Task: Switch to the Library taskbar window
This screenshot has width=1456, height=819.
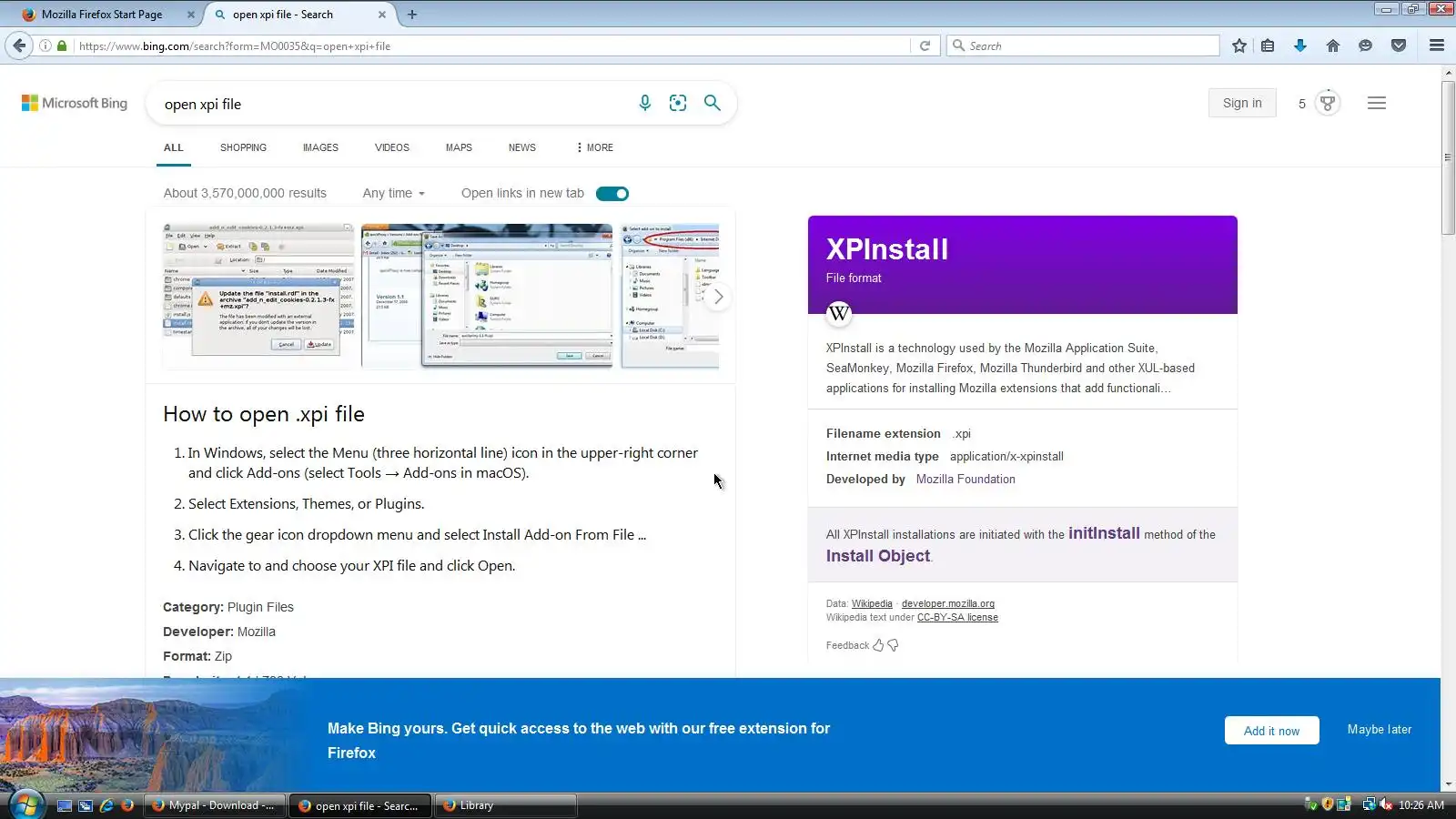Action: pyautogui.click(x=506, y=805)
